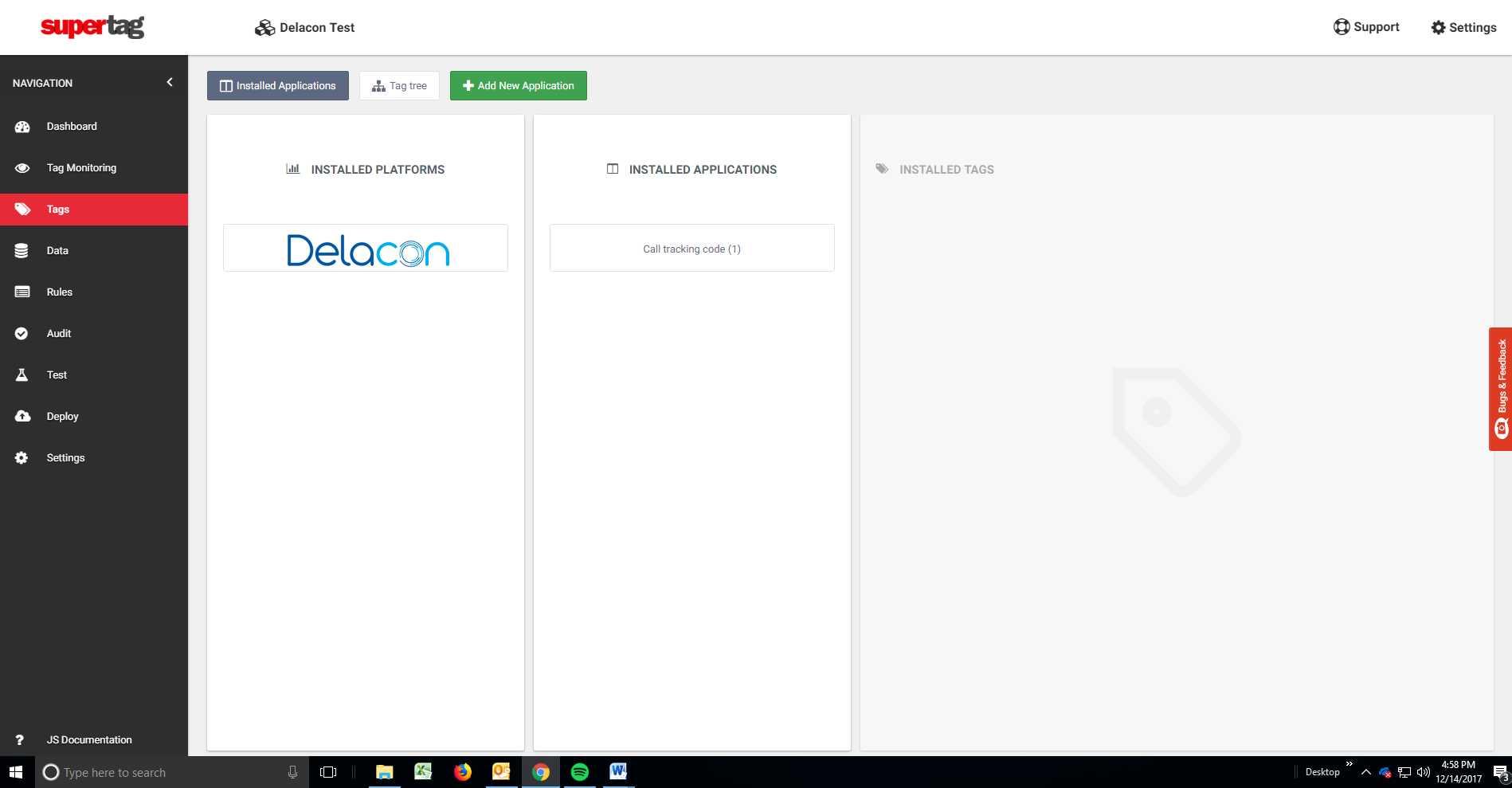Collapse the Navigation sidebar chevron

click(170, 83)
